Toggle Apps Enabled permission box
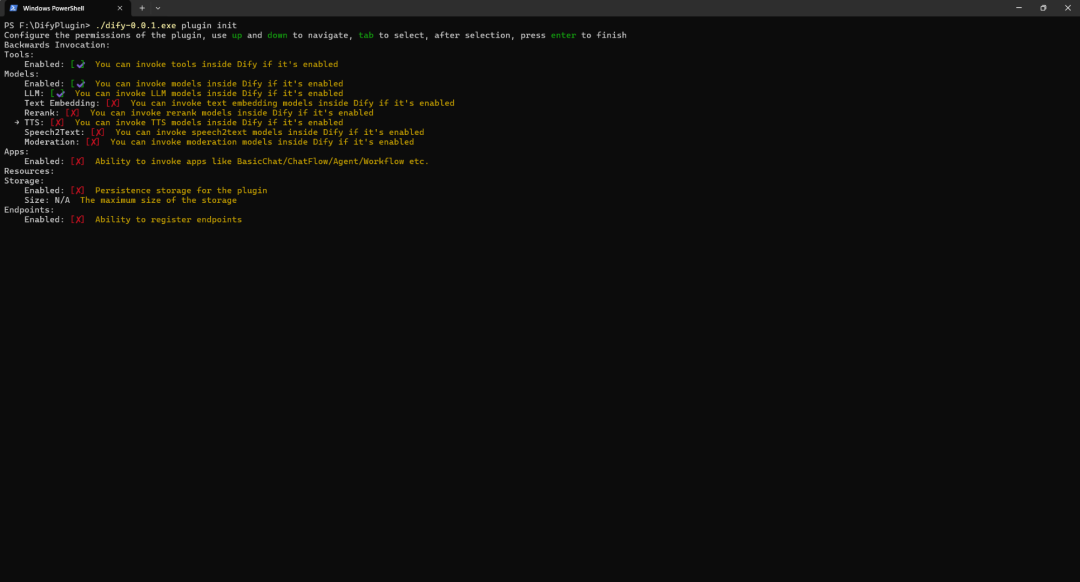This screenshot has height=582, width=1080. [x=78, y=161]
